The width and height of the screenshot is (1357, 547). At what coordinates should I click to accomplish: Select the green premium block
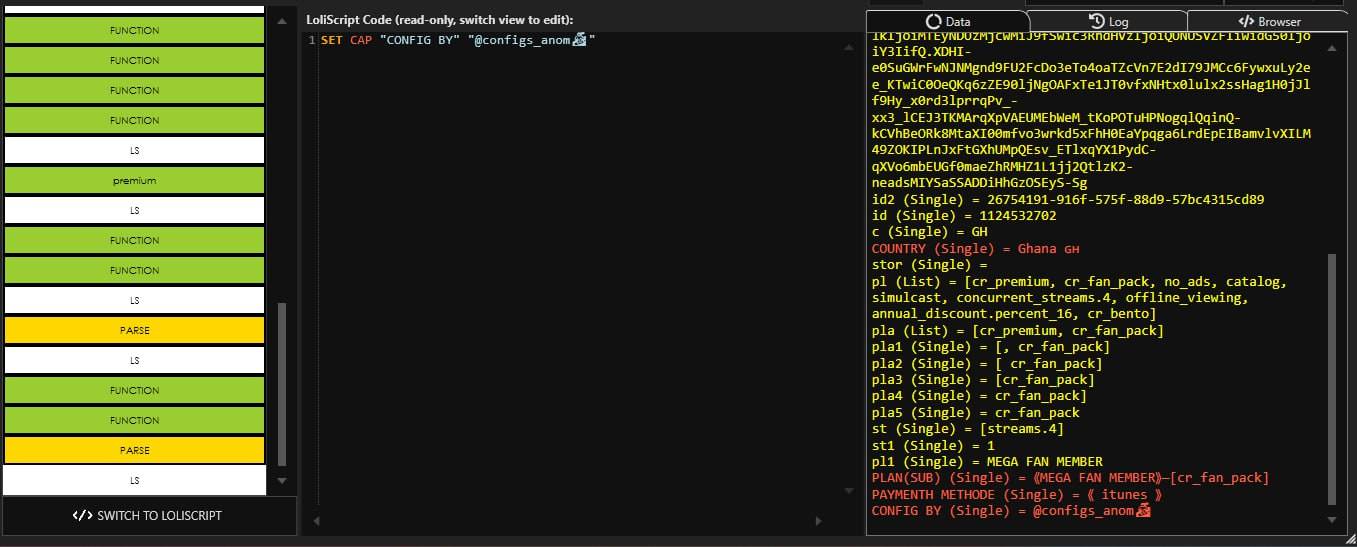(x=134, y=181)
